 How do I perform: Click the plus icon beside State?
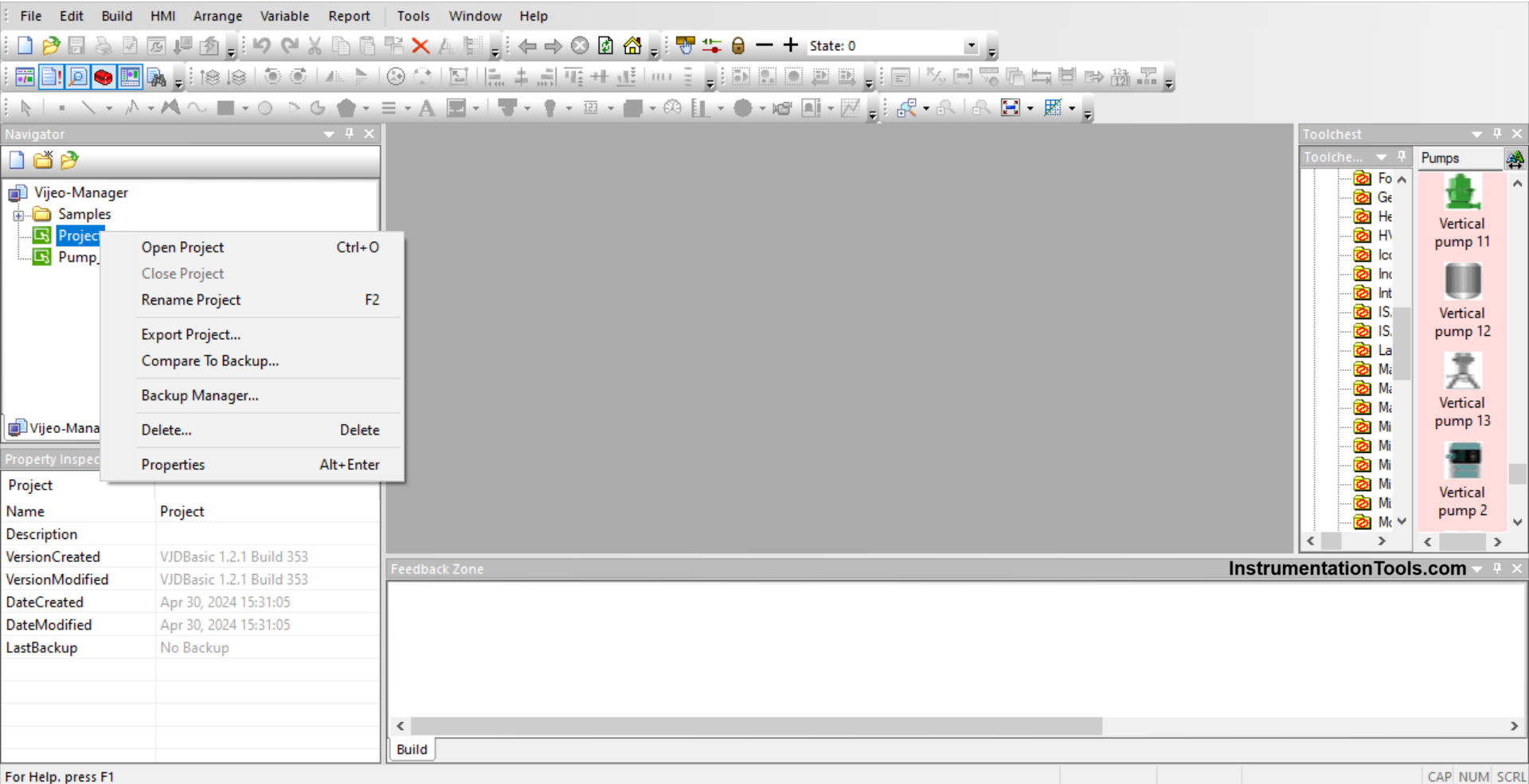click(x=791, y=45)
